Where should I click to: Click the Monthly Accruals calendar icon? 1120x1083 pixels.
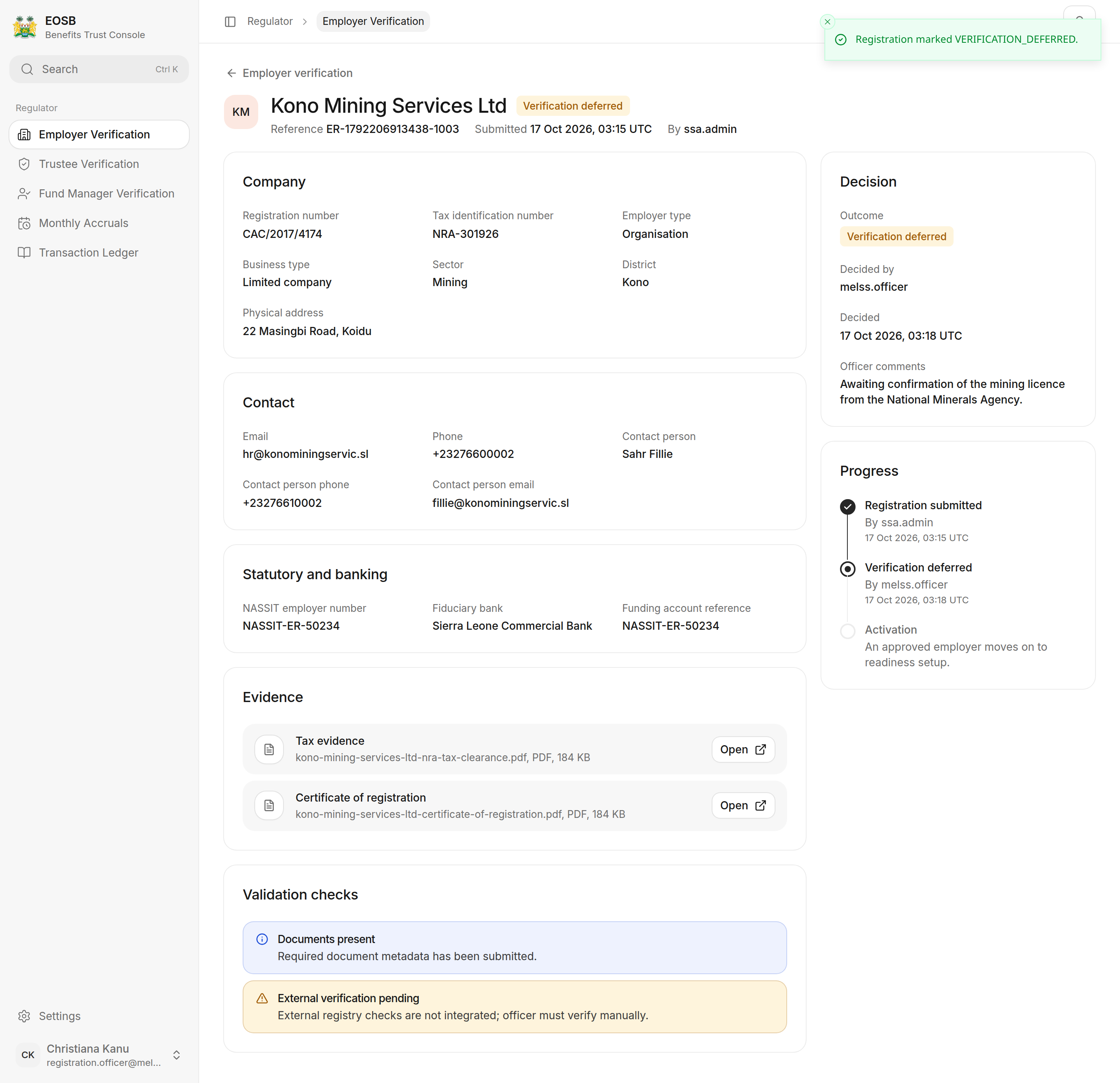[24, 224]
